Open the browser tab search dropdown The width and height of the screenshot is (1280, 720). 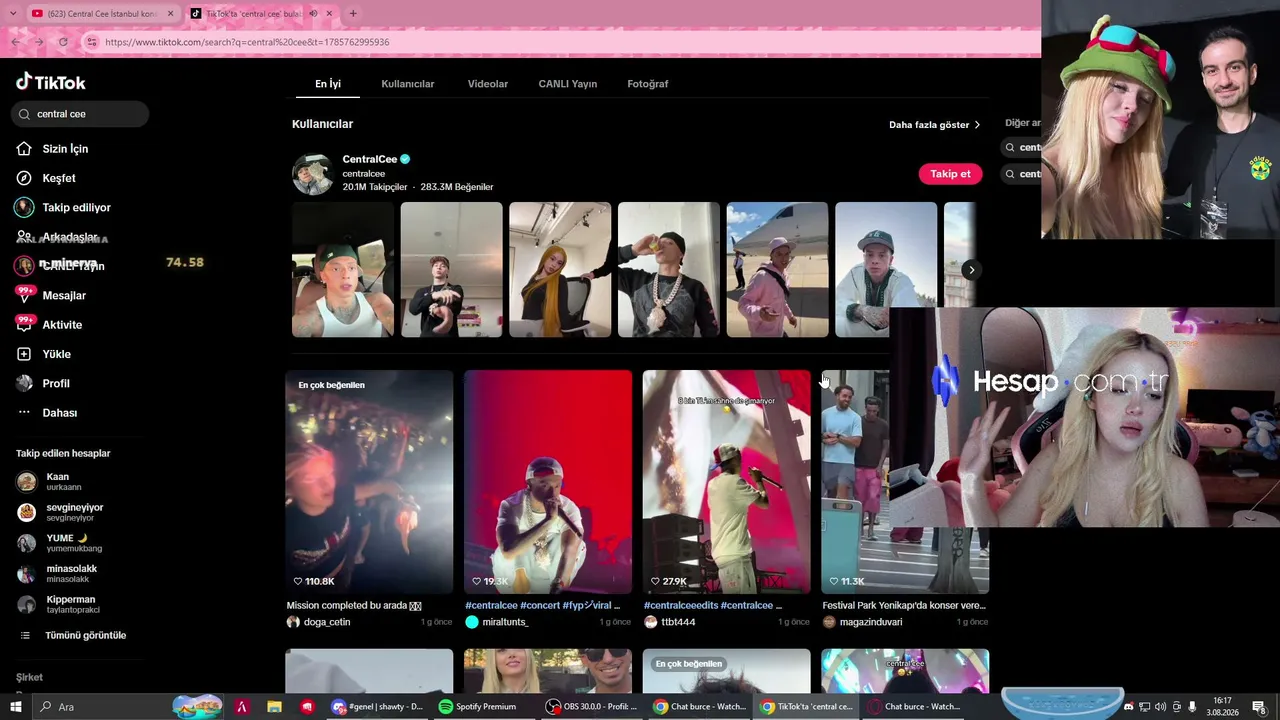coord(15,13)
